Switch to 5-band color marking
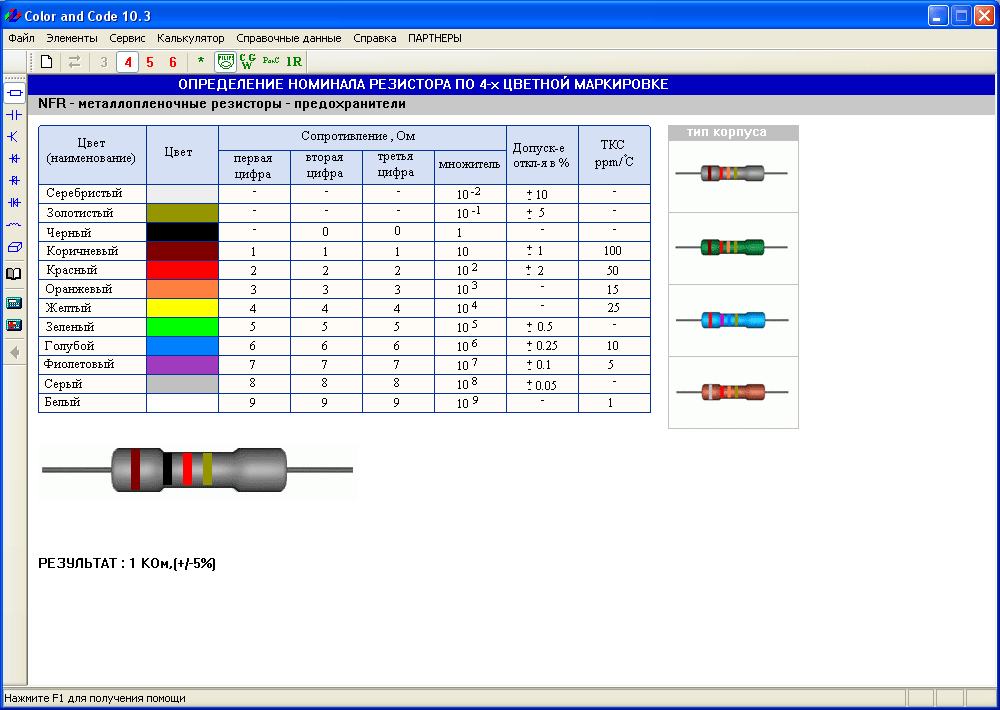Viewport: 1000px width, 710px height. click(150, 62)
